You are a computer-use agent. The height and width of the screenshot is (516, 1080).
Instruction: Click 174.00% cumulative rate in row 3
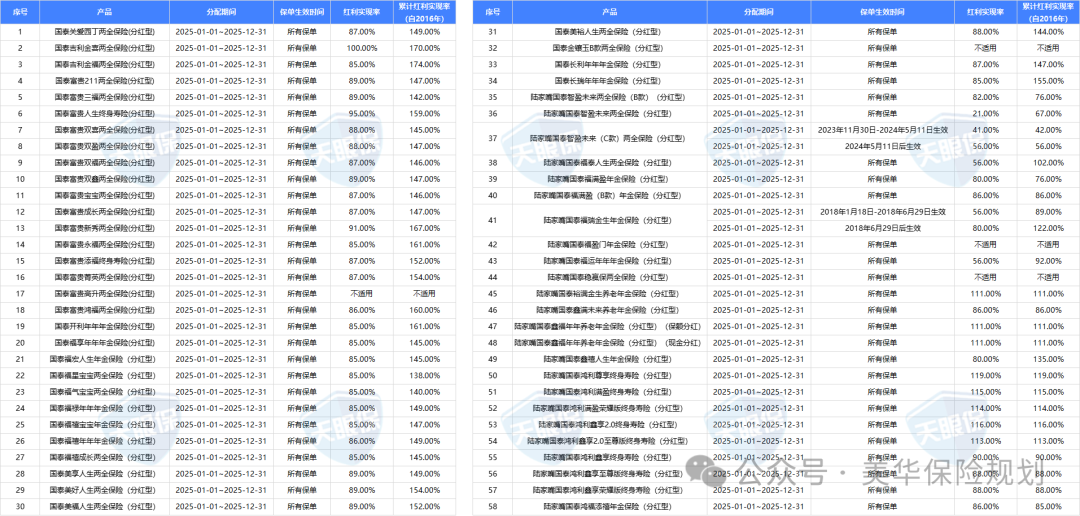coord(424,64)
